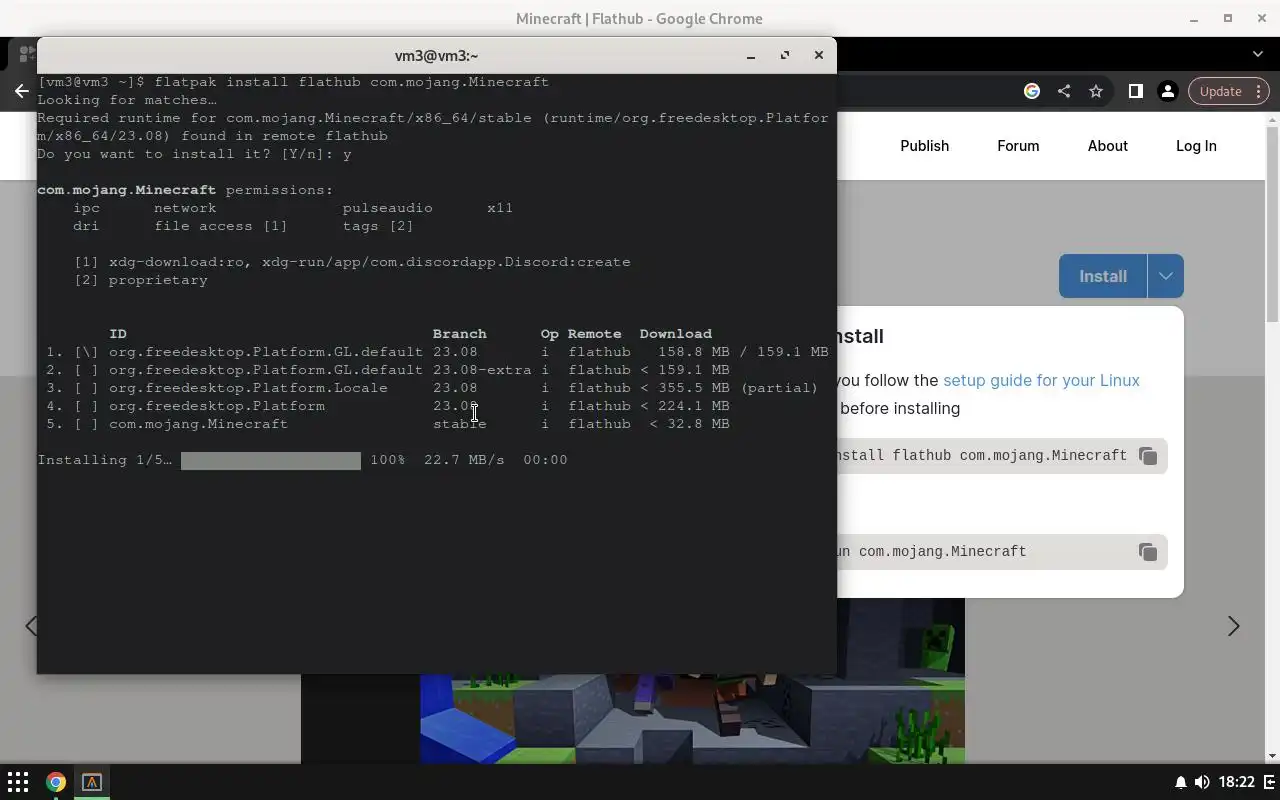Click the terminal installation progress bar
The width and height of the screenshot is (1280, 800).
270,460
